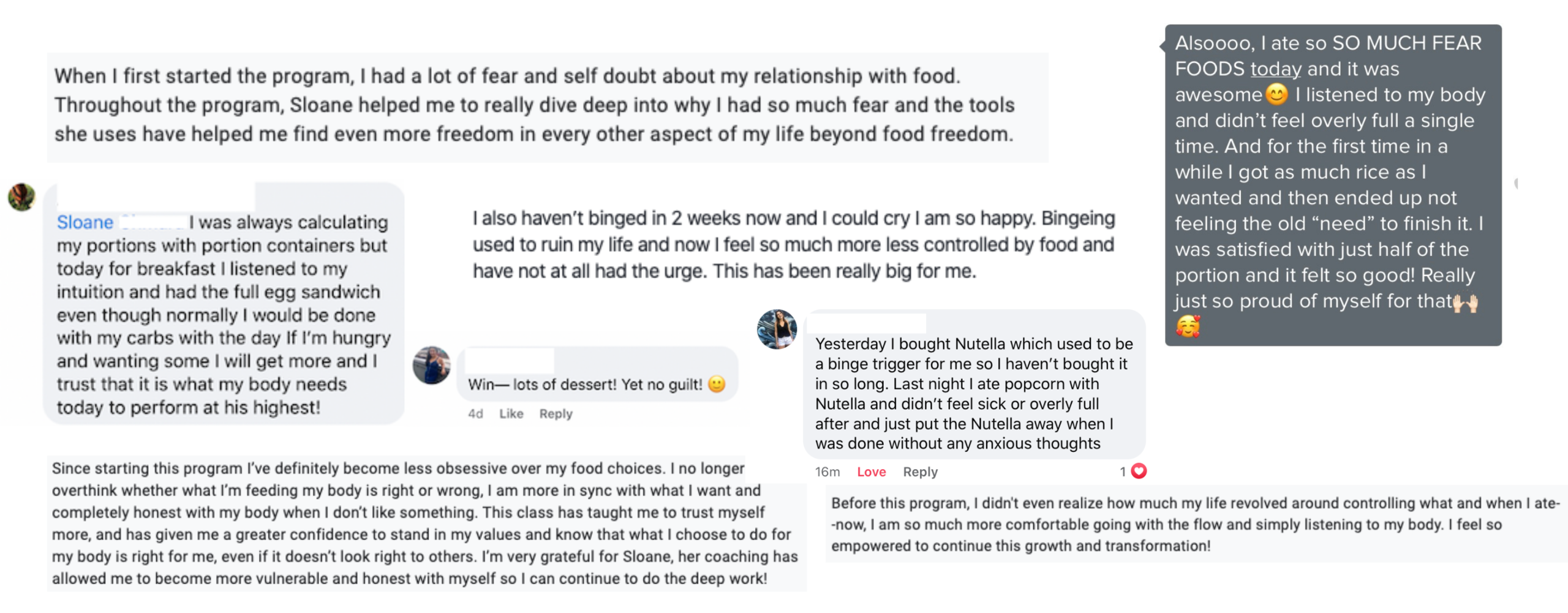Open the reaction count '1'
This screenshot has height=613, width=1568.
coord(1123,472)
